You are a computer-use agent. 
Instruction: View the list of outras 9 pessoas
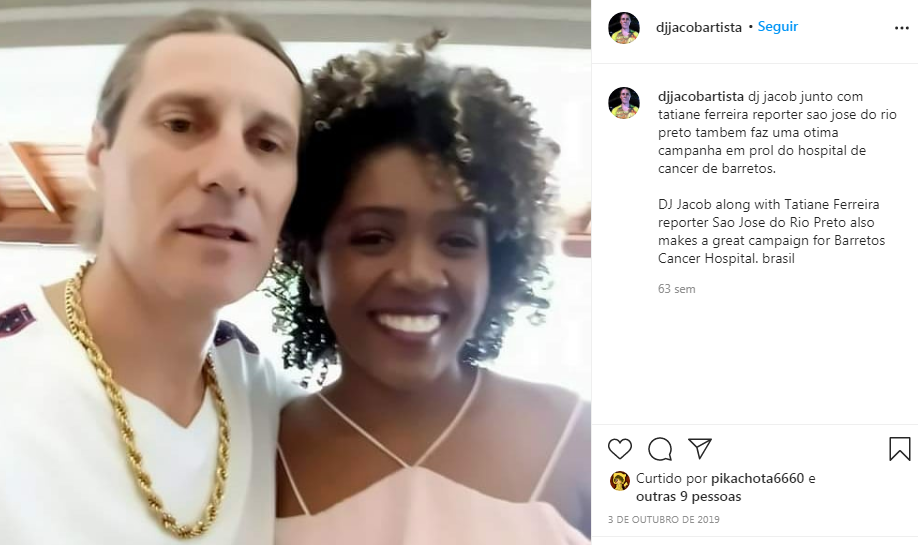click(x=688, y=496)
